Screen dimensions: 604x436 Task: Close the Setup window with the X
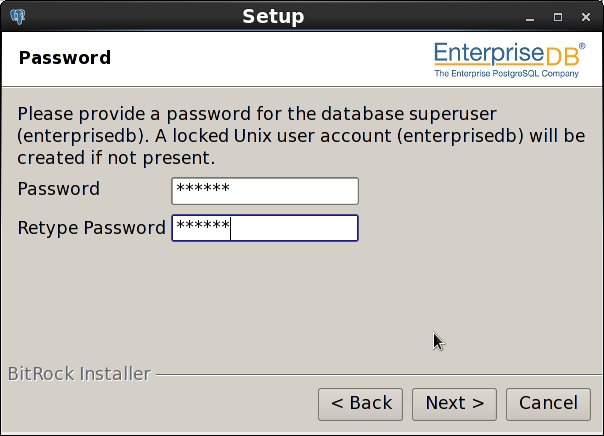point(586,17)
